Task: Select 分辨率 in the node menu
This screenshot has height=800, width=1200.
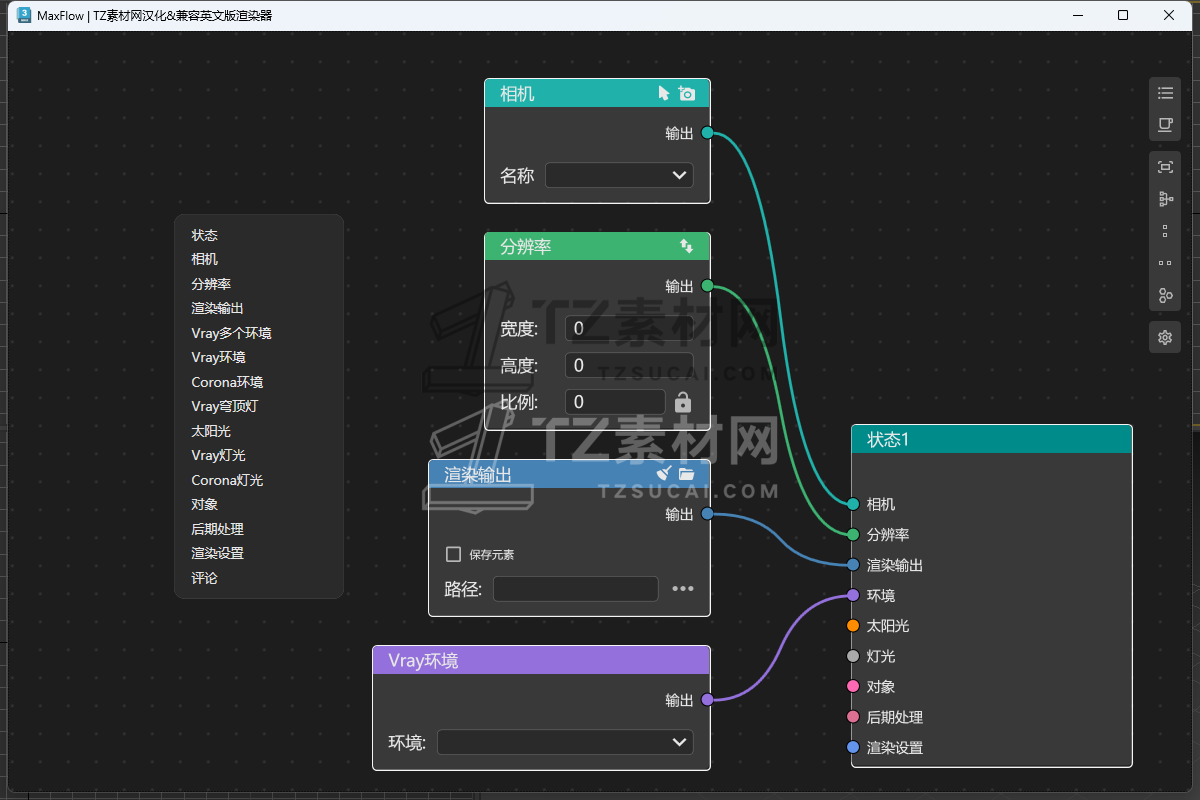Action: (211, 284)
